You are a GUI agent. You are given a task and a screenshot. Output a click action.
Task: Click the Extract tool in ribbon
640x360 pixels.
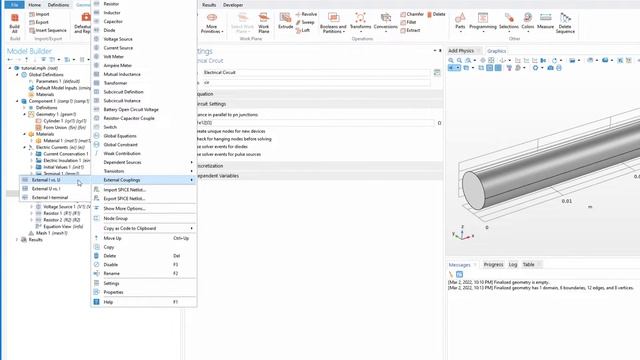click(410, 30)
